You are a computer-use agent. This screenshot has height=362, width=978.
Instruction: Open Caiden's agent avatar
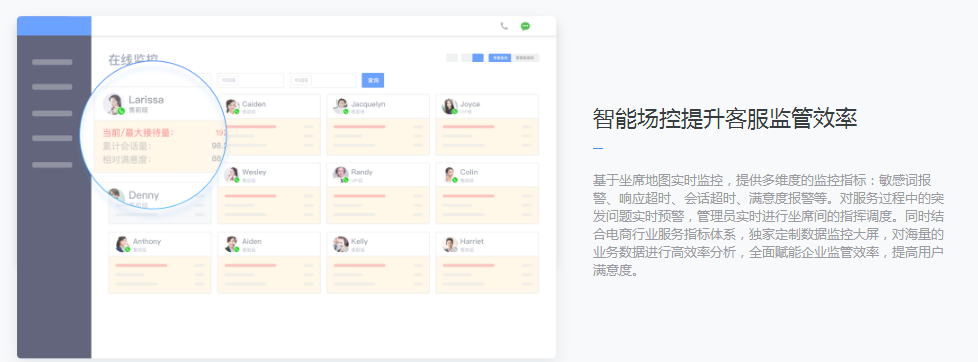click(232, 107)
